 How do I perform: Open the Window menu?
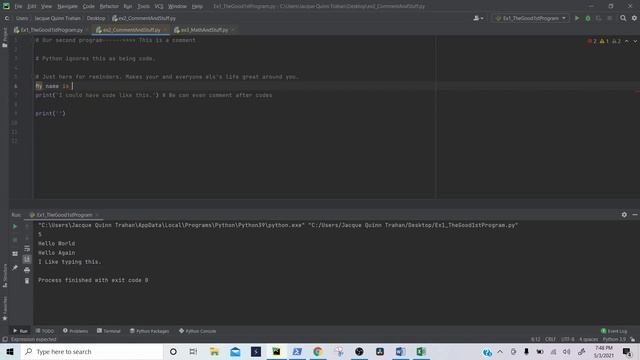(x=177, y=6)
